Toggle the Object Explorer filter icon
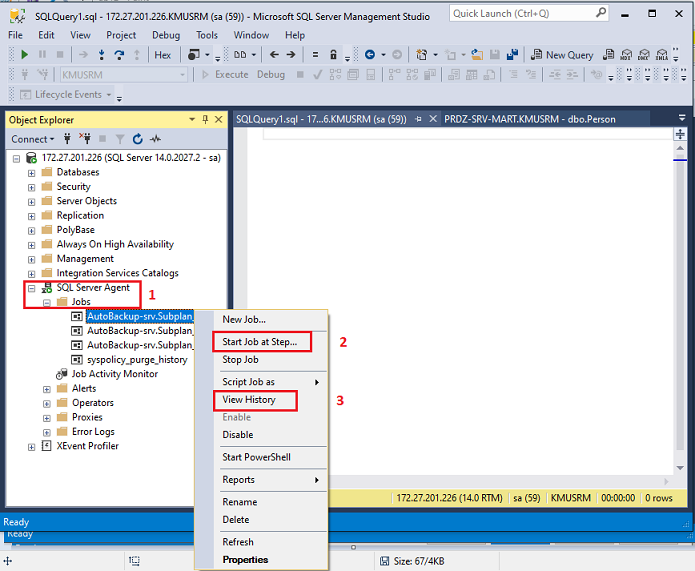 (119, 139)
